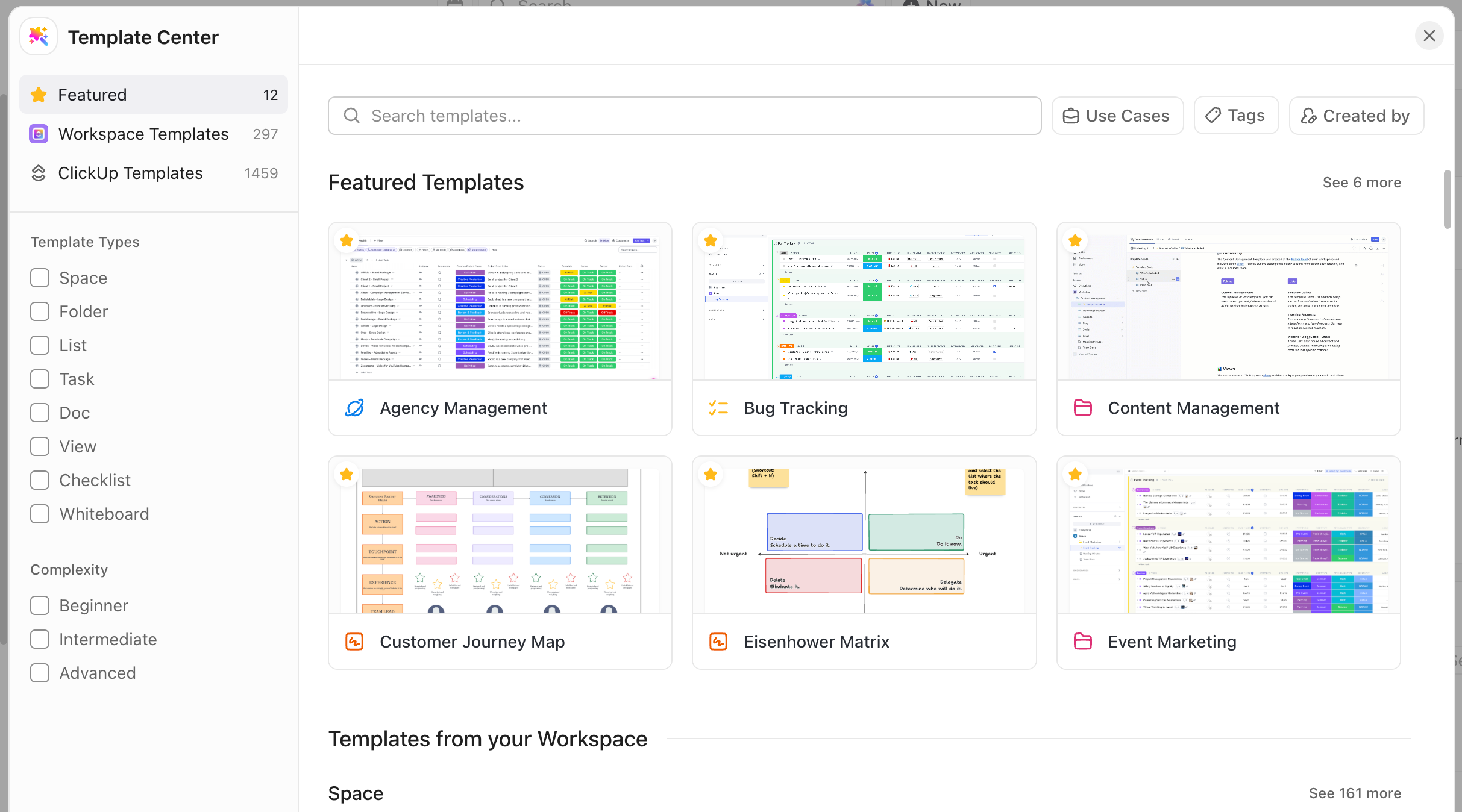This screenshot has width=1462, height=812.
Task: Open the Use Cases filter
Action: pos(1117,115)
